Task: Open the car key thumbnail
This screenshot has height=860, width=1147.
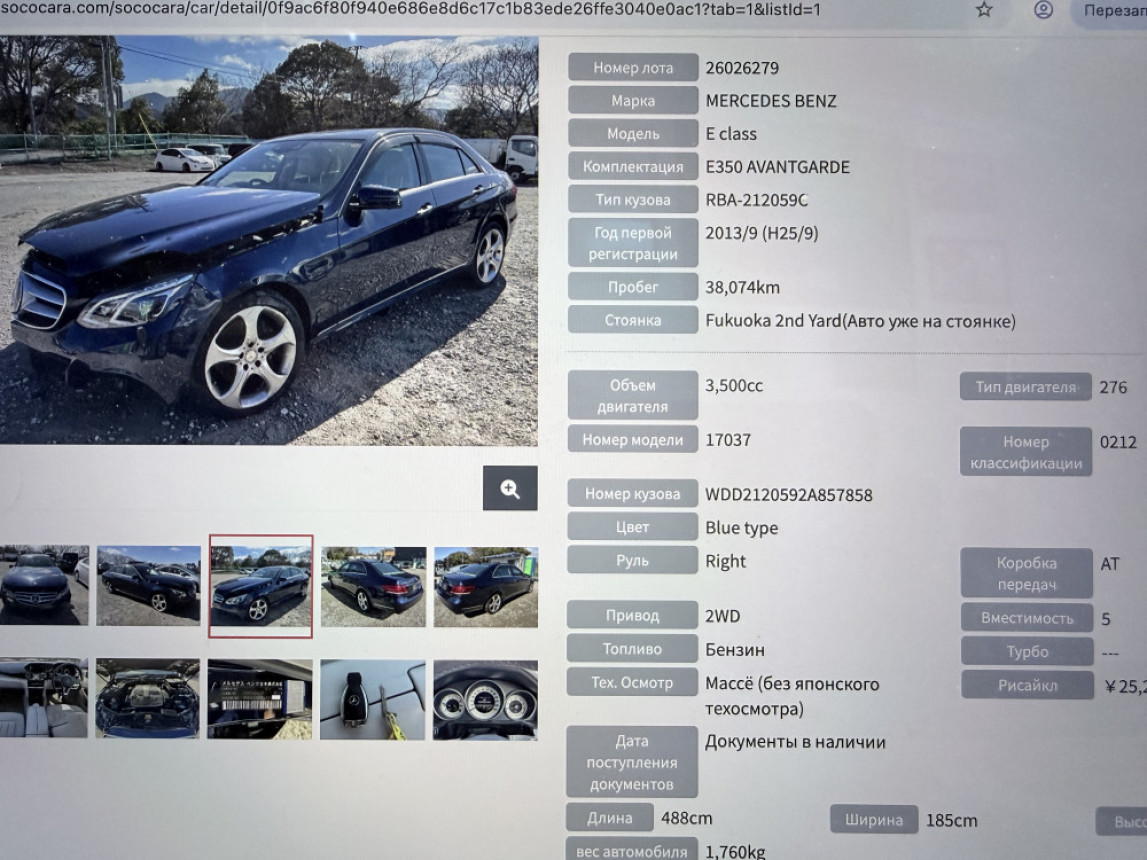Action: pyautogui.click(x=373, y=700)
